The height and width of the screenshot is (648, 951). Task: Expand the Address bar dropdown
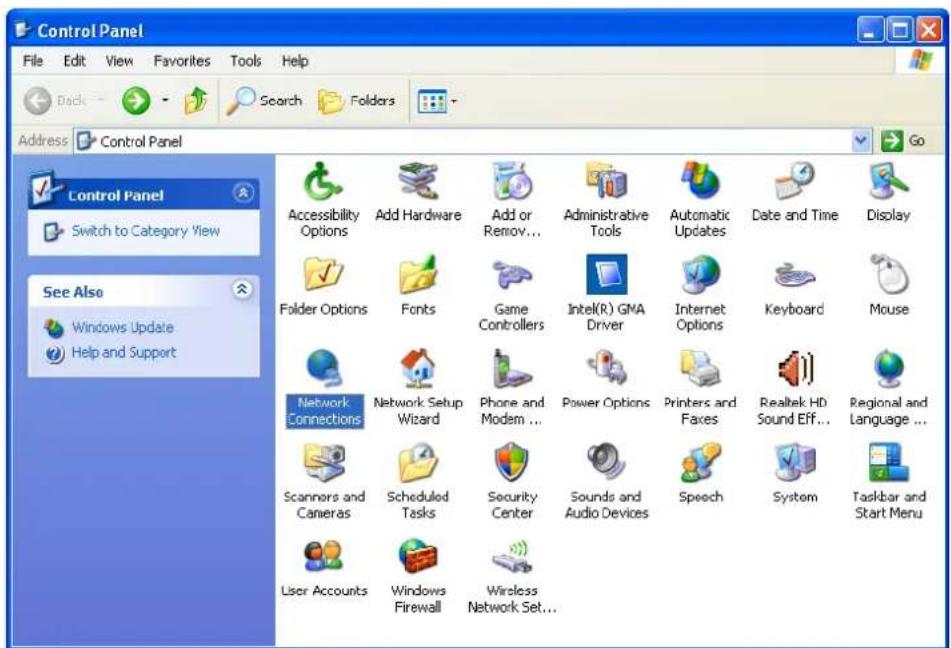pyautogui.click(x=861, y=141)
